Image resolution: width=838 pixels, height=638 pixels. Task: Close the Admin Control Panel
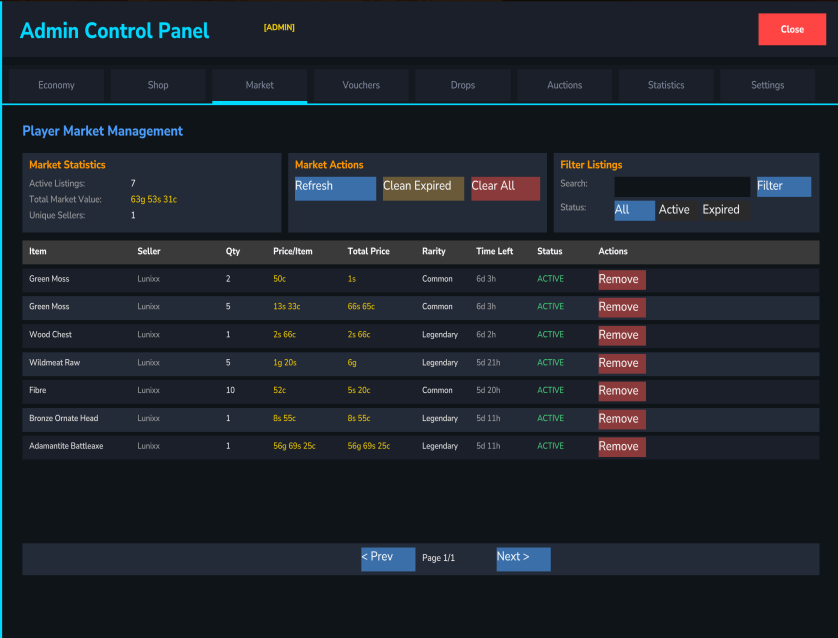click(x=792, y=30)
